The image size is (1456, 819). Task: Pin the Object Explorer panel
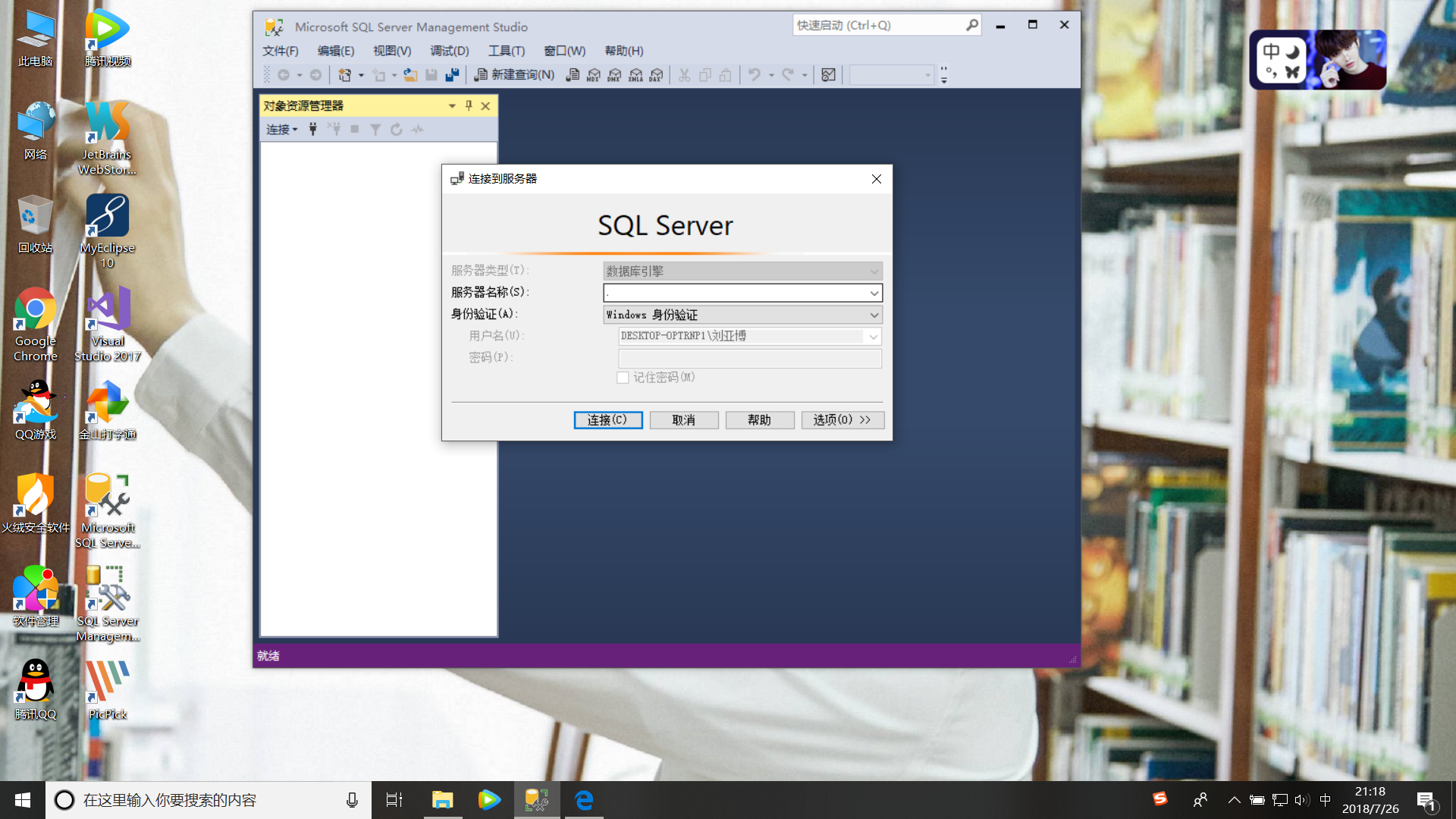pos(469,106)
